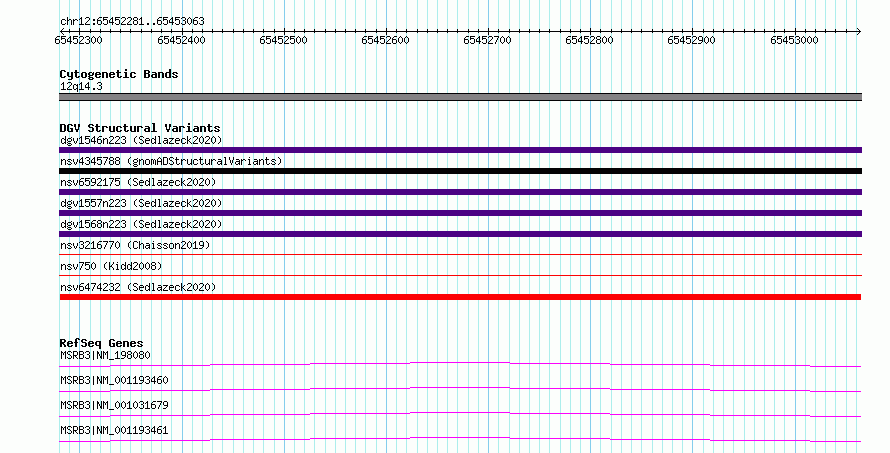Click the RefSeq Genes track title
Image resolution: width=890 pixels, height=453 pixels.
pyautogui.click(x=101, y=343)
